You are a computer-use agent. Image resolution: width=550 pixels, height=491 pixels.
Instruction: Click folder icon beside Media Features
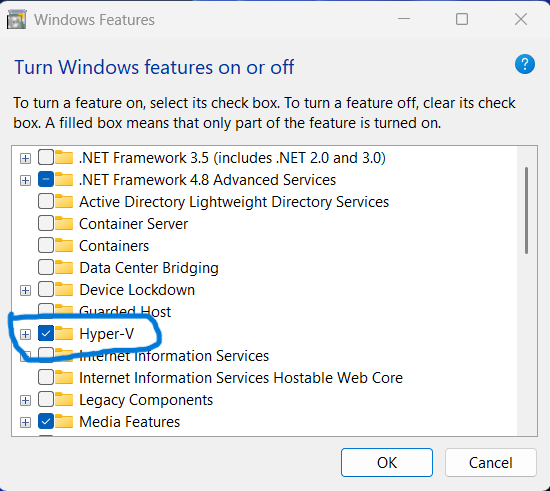(64, 421)
